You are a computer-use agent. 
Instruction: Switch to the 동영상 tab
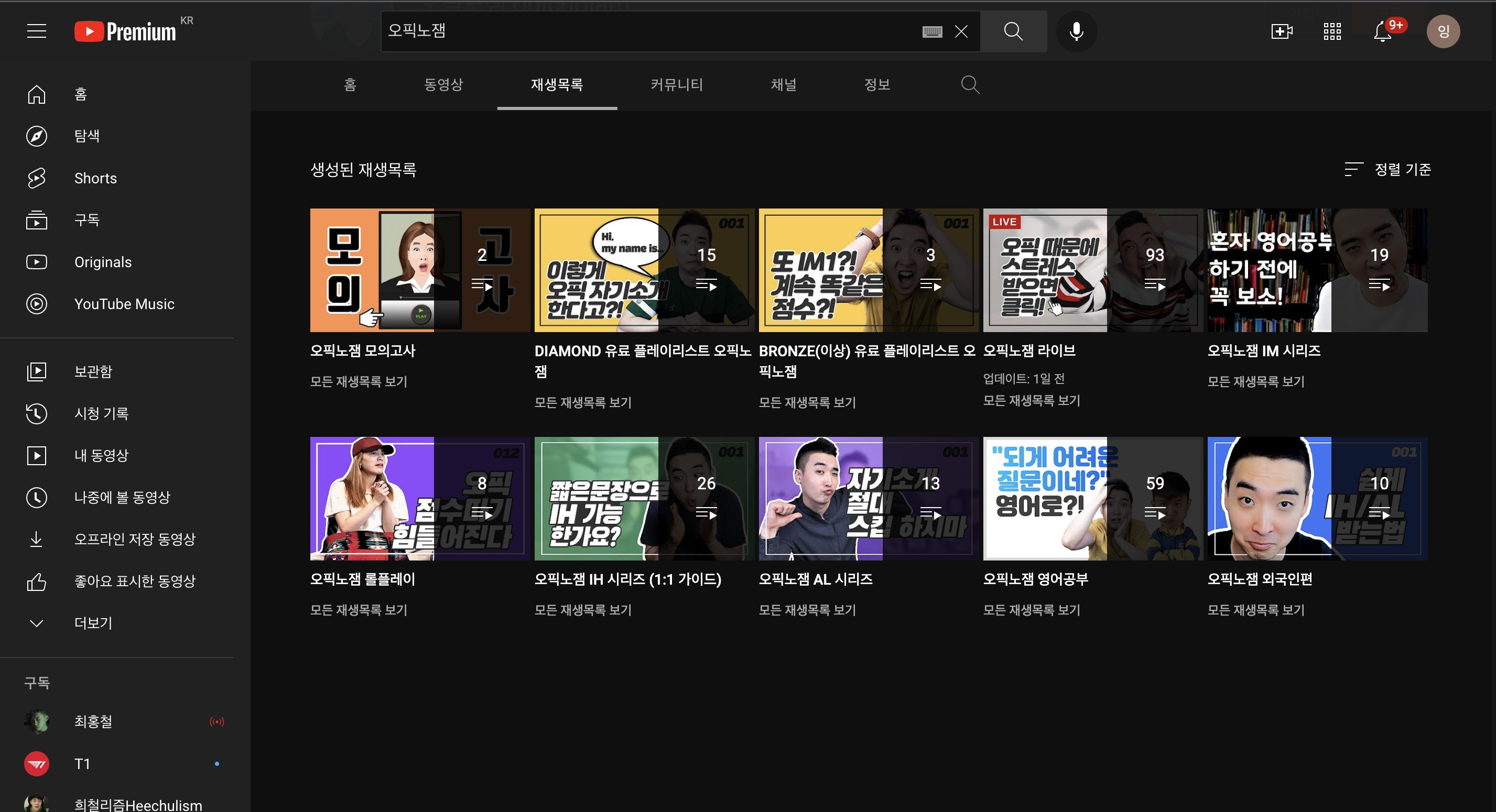(443, 85)
